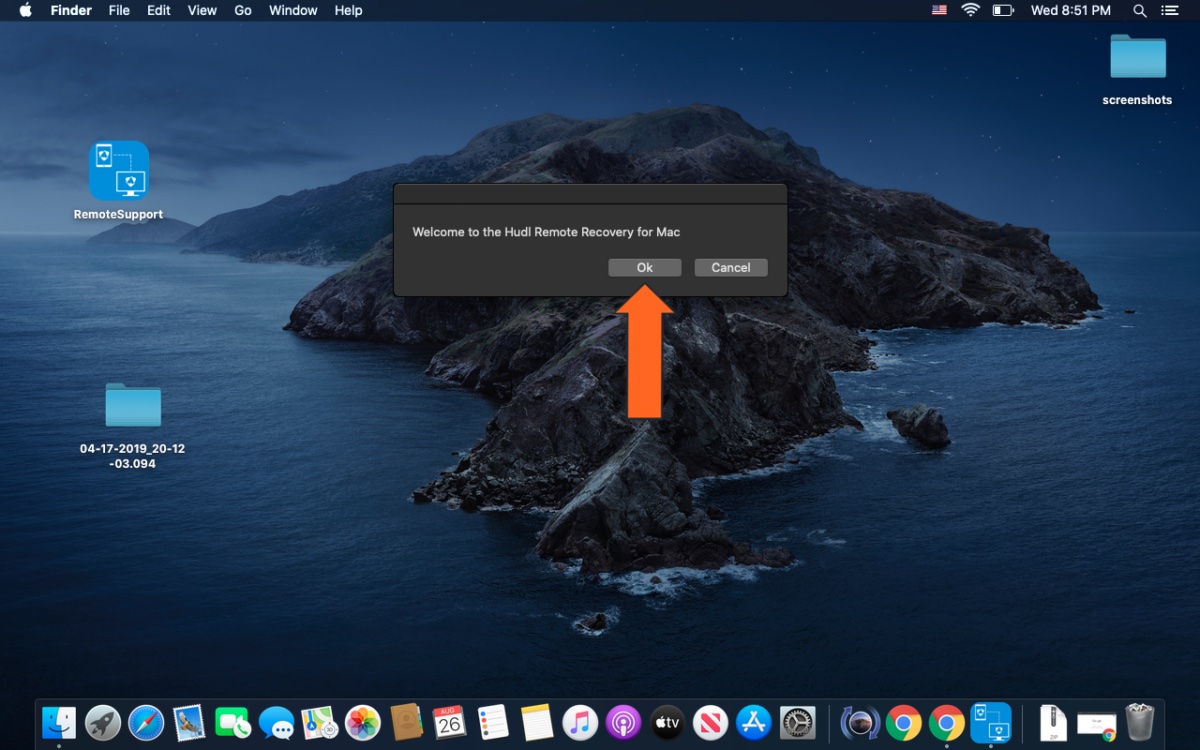
Task: Open Safari from the Dock
Action: pyautogui.click(x=146, y=722)
